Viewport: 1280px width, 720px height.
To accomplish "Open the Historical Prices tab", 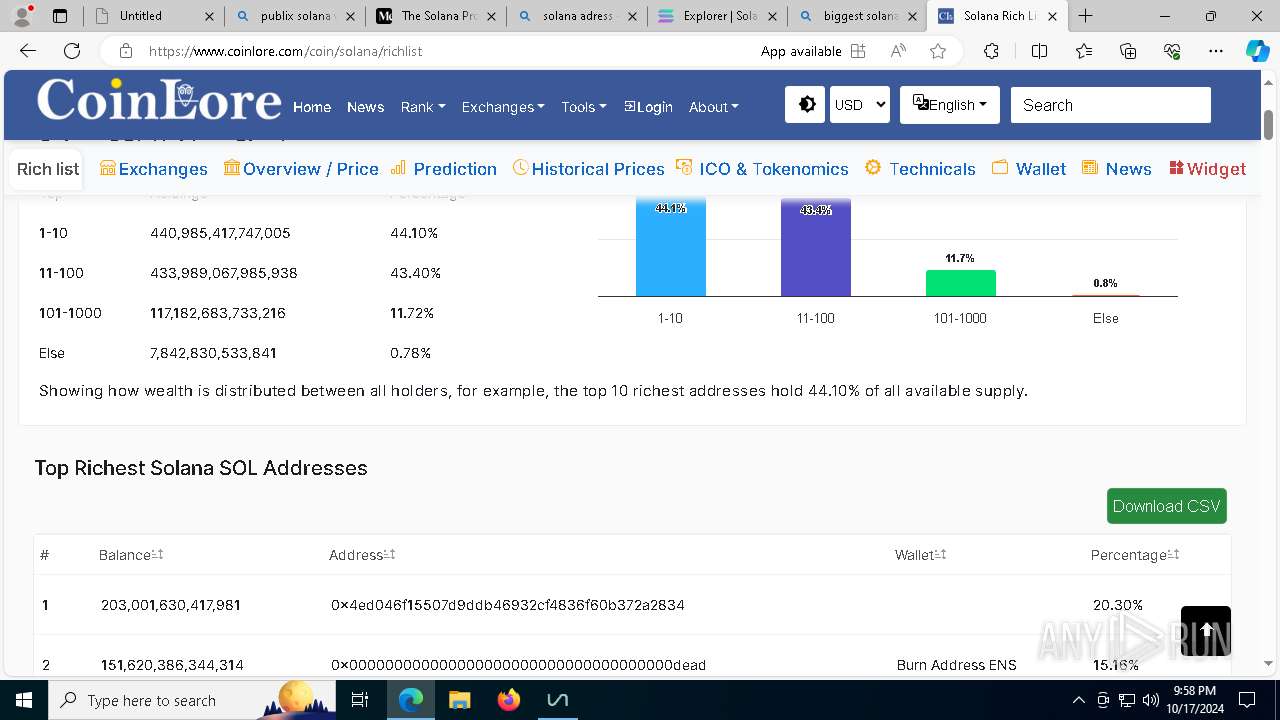I will click(588, 169).
